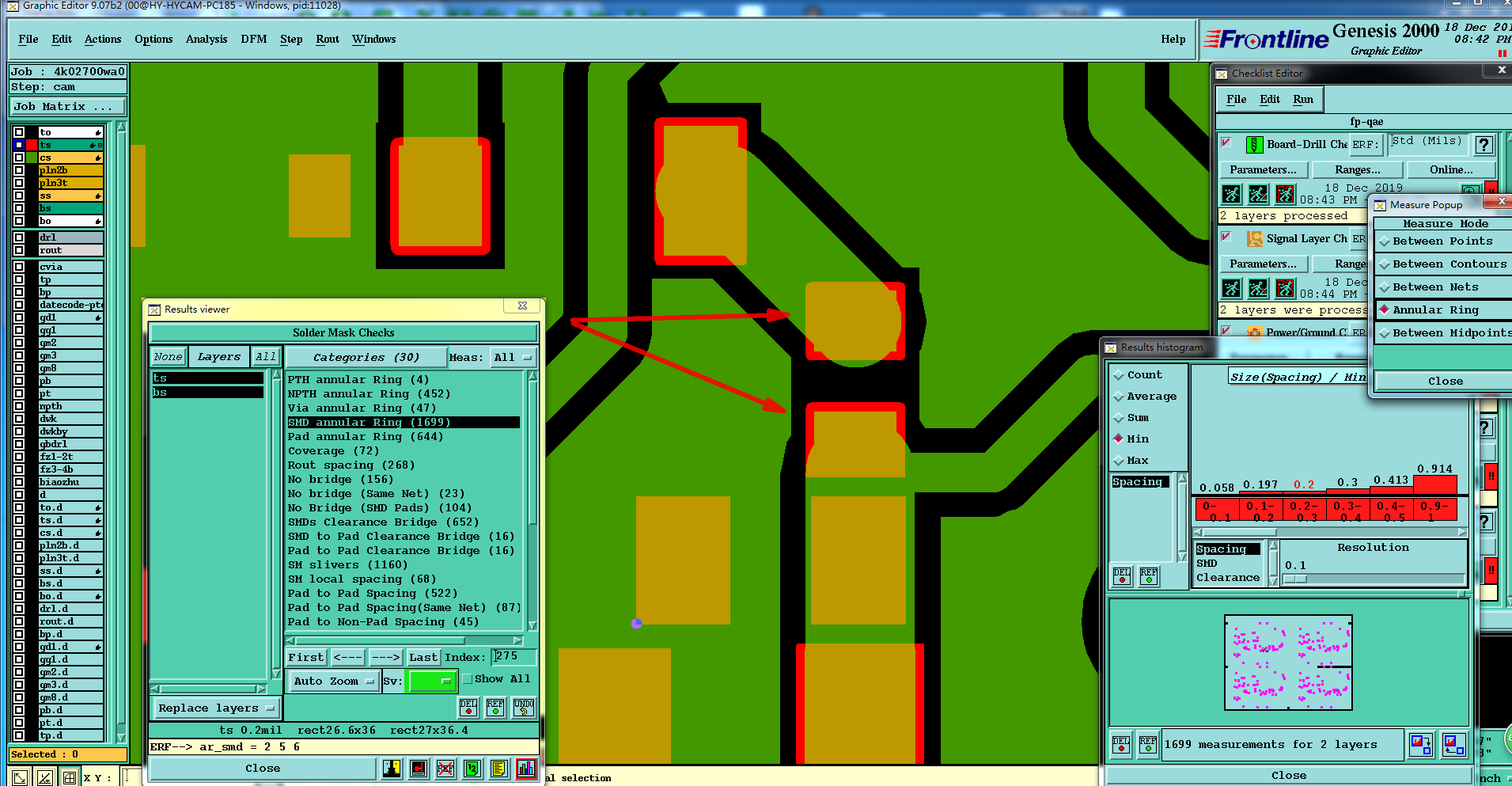Click the yellow notes report icon
The height and width of the screenshot is (786, 1512).
(498, 768)
